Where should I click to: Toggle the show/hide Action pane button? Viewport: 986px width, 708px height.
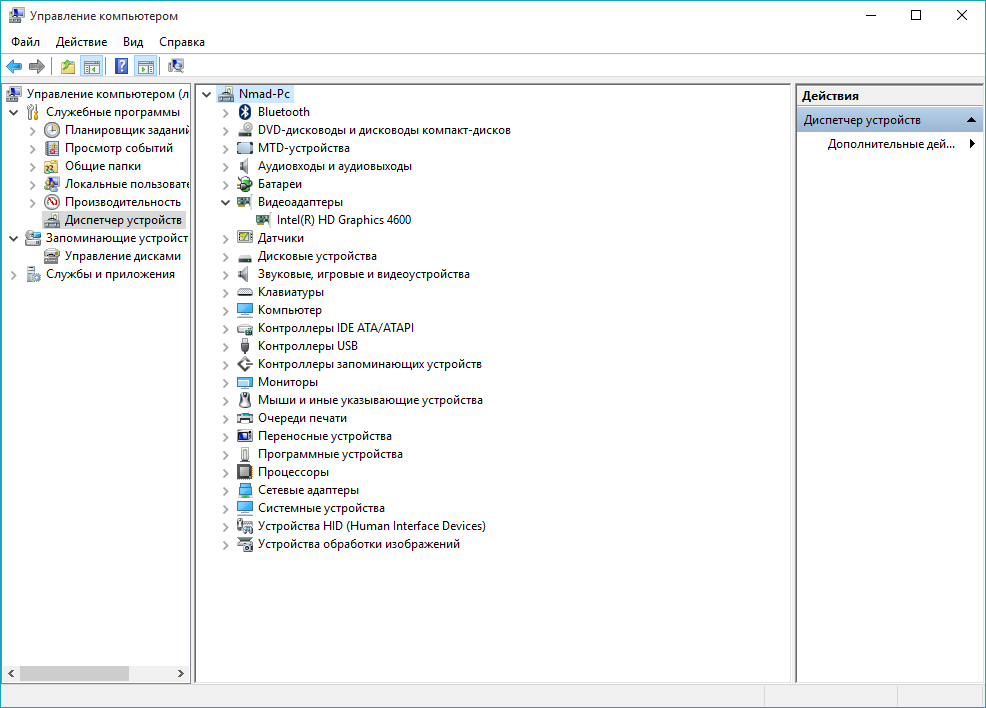146,67
